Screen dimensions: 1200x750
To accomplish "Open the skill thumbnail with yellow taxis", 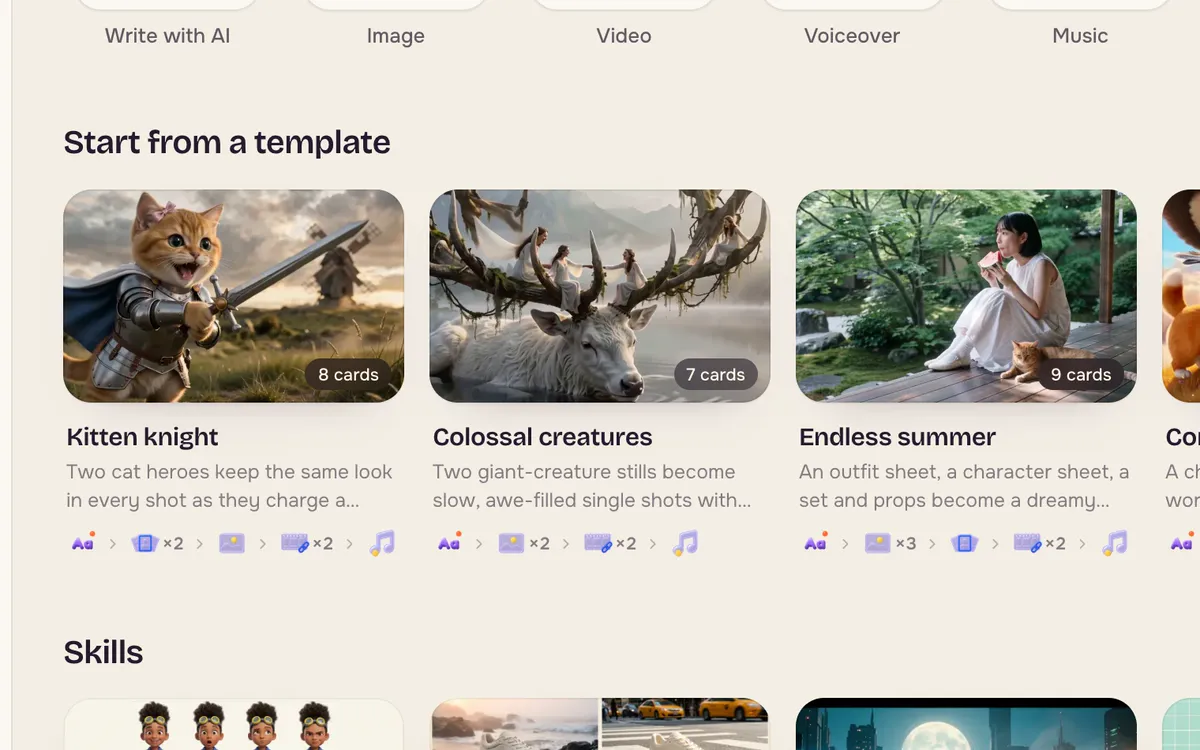I will click(600, 724).
